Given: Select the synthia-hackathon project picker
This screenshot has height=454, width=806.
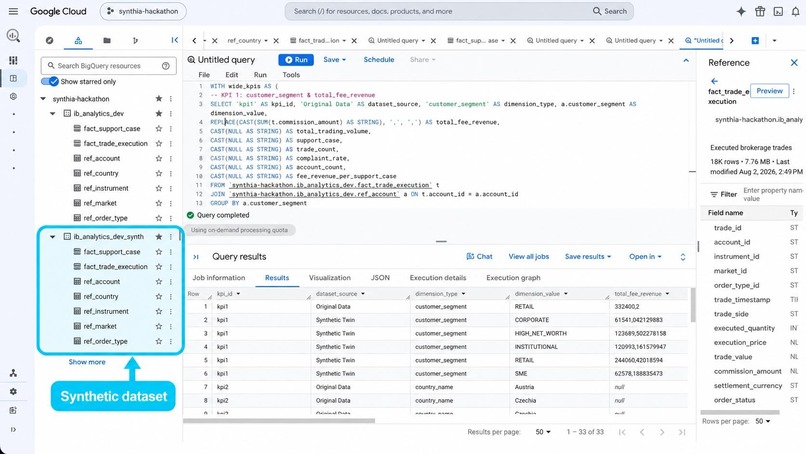Looking at the screenshot, I should pyautogui.click(x=143, y=11).
